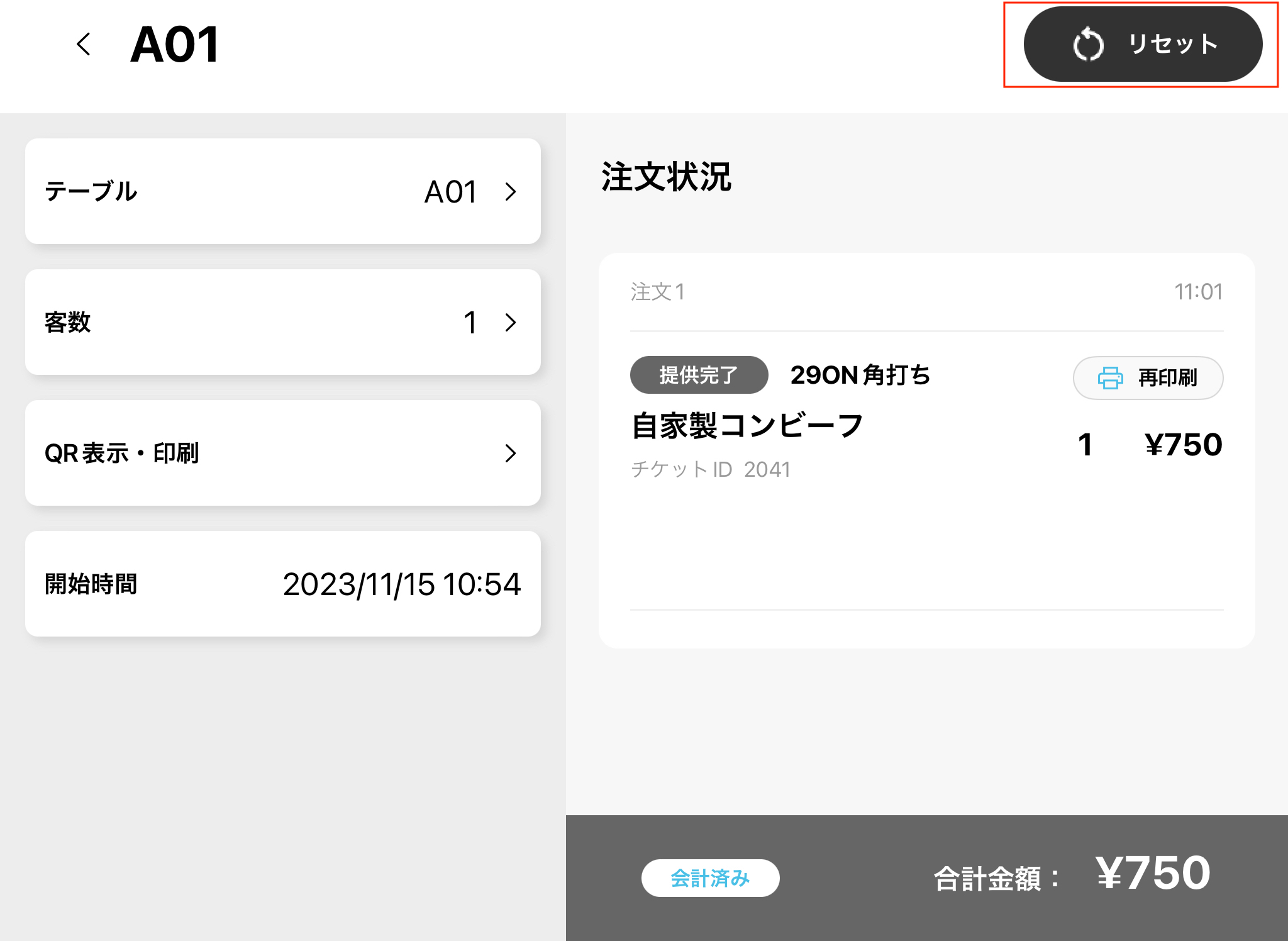Expand the テーブル row chevron
Viewport: 1288px width, 941px height.
pyautogui.click(x=511, y=192)
